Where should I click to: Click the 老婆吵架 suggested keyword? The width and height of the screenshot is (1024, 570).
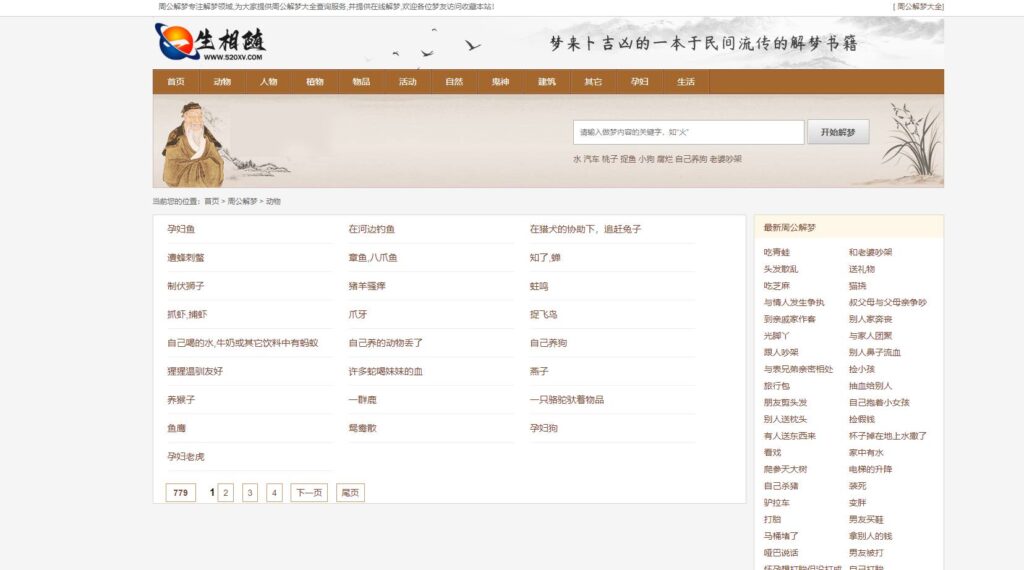coord(726,159)
